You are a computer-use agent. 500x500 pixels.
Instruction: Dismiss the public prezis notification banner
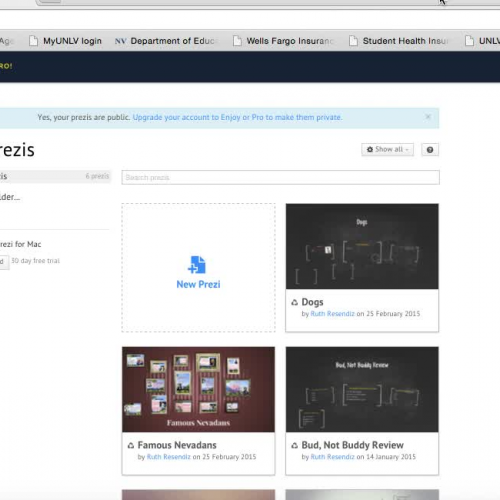pyautogui.click(x=428, y=117)
